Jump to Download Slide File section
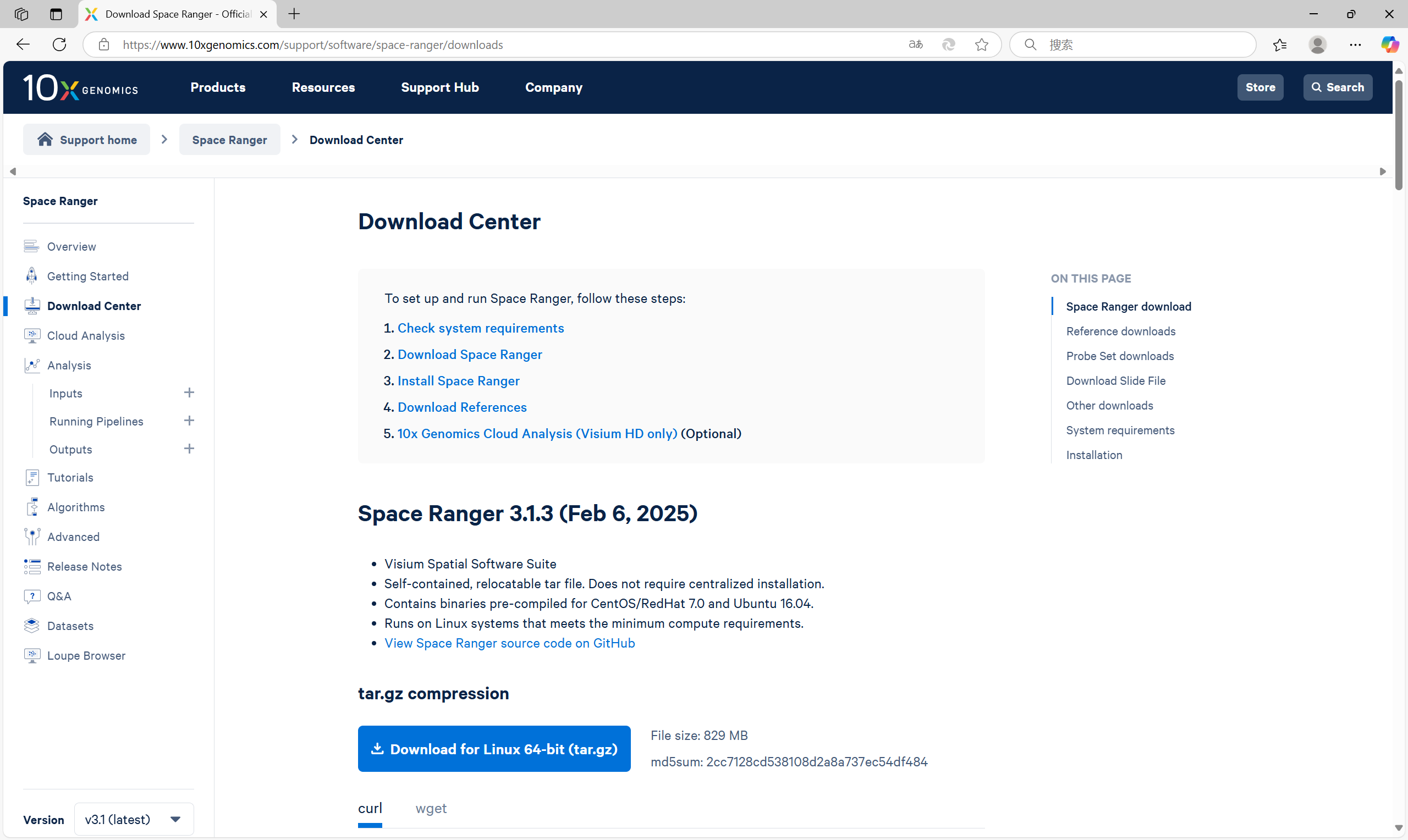This screenshot has width=1408, height=840. [1115, 381]
